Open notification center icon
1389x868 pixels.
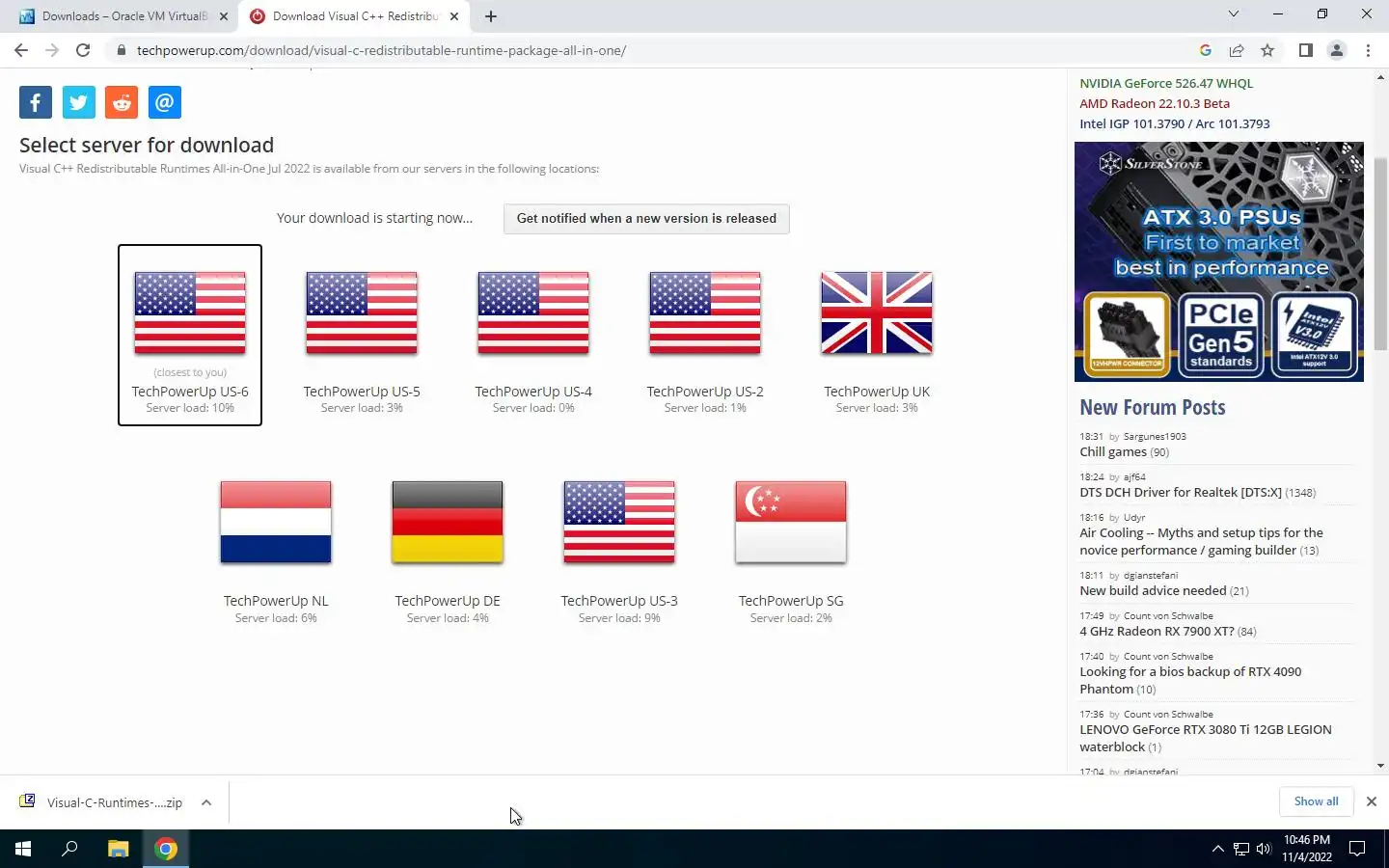pyautogui.click(x=1357, y=850)
